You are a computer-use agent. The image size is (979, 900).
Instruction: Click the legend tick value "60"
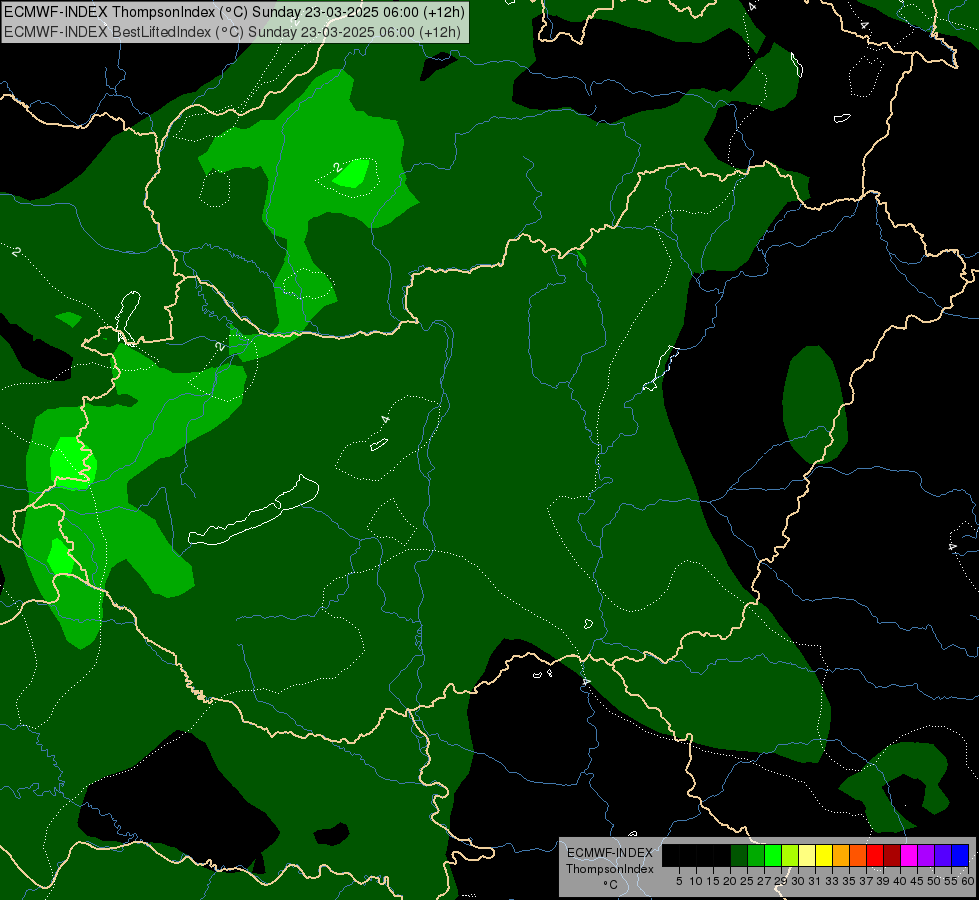968,881
